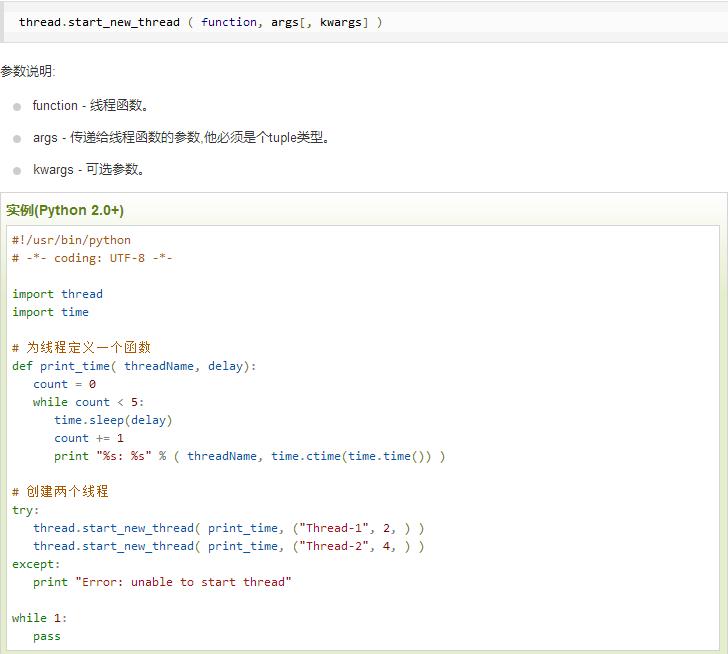Click the 'import thread' line
Screen dimensions: 728x654
click(58, 294)
